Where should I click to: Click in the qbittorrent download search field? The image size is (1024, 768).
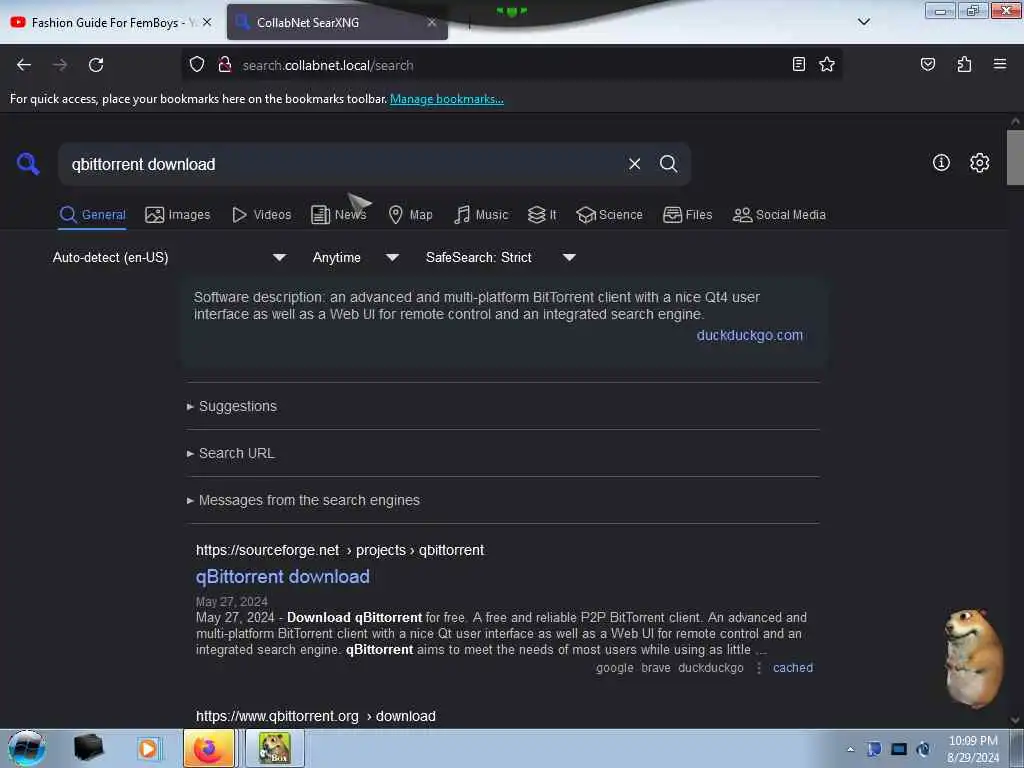pos(340,164)
